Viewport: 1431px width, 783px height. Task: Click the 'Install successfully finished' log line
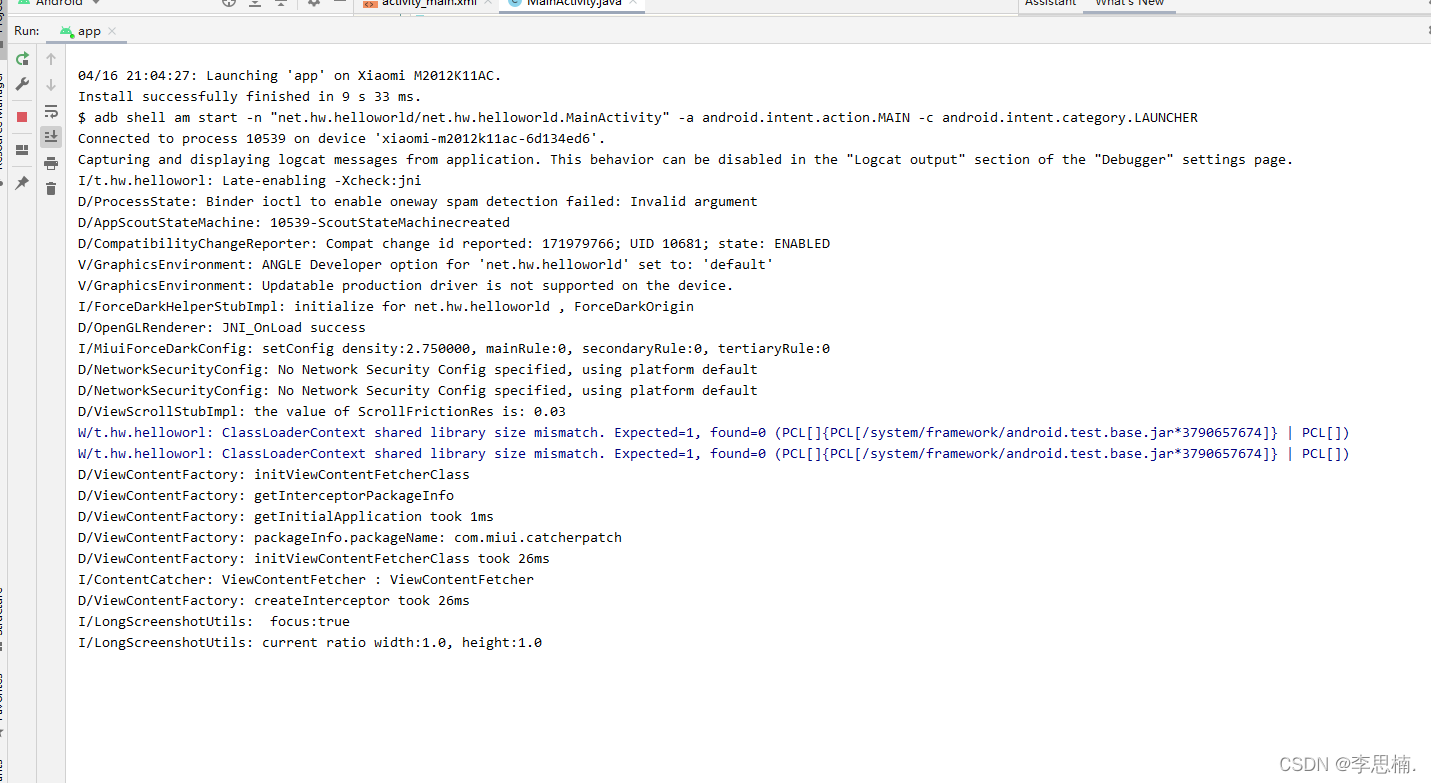[x=250, y=97]
